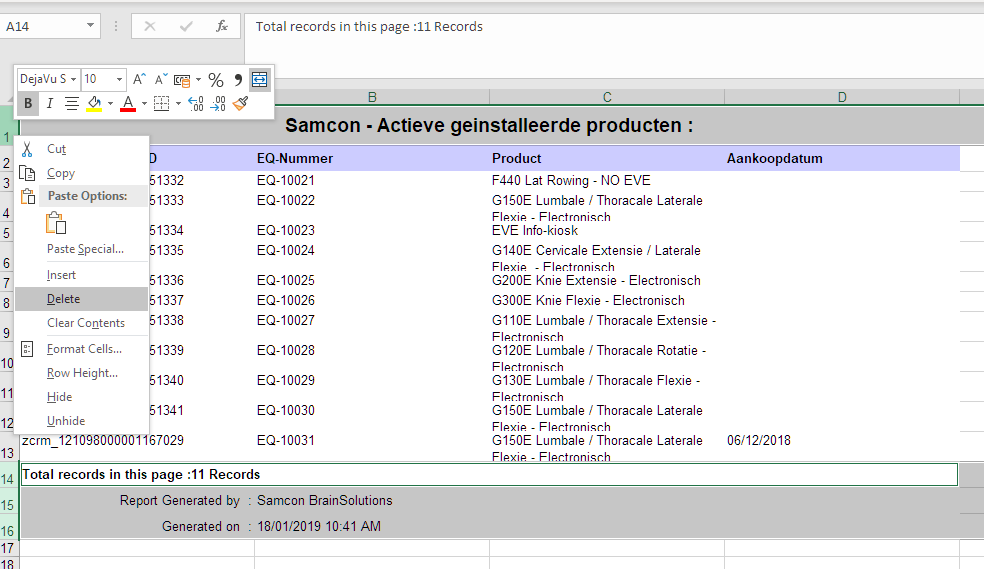Choose Cut from context menu

point(82,149)
